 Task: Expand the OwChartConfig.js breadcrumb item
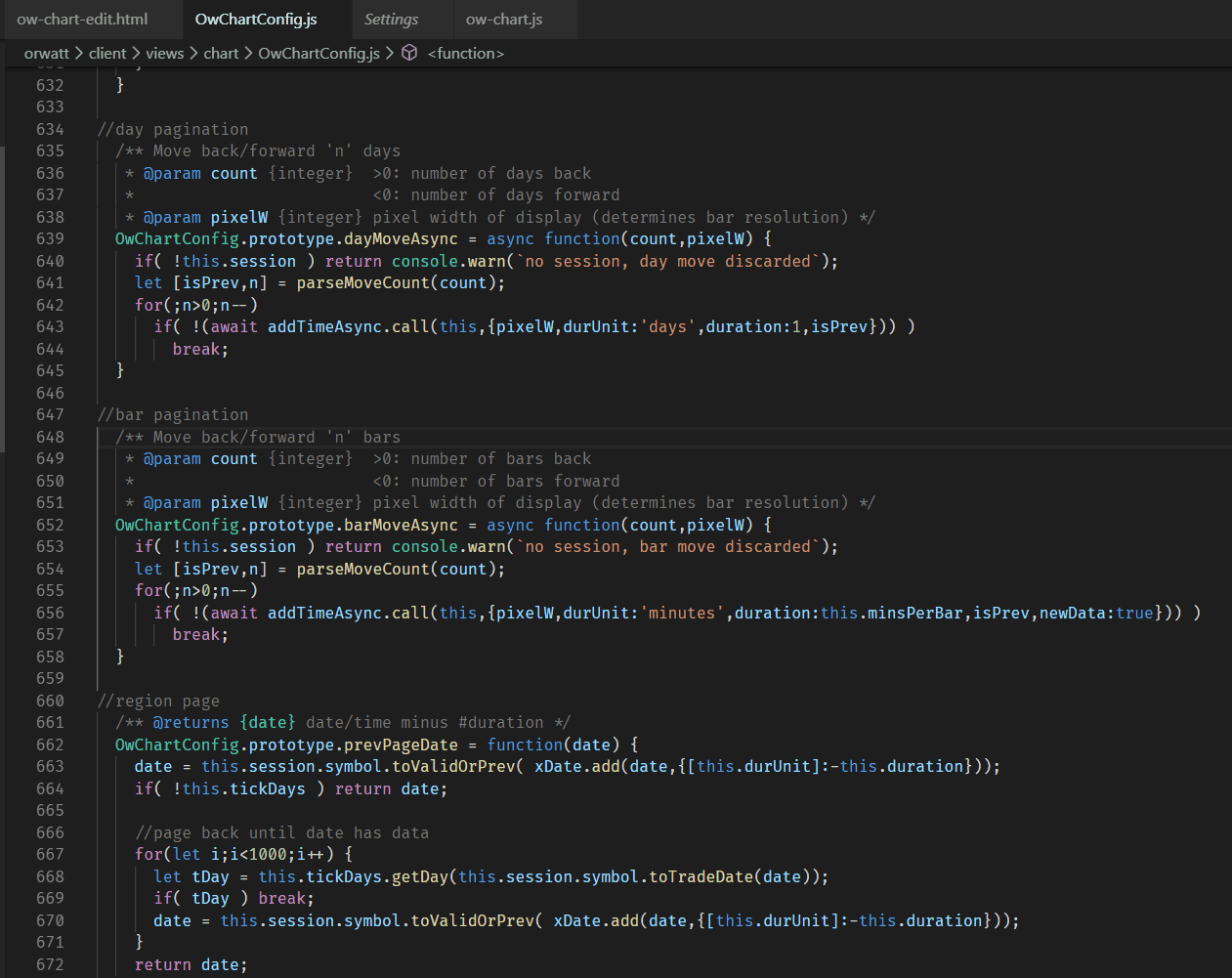319,54
